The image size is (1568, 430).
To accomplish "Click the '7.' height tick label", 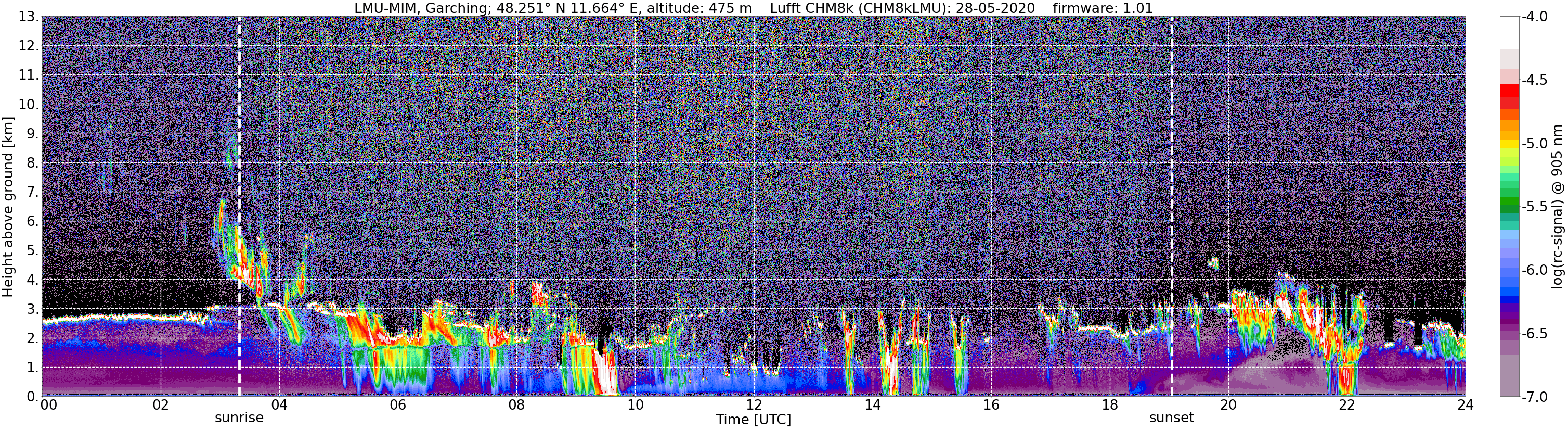I will [x=33, y=193].
